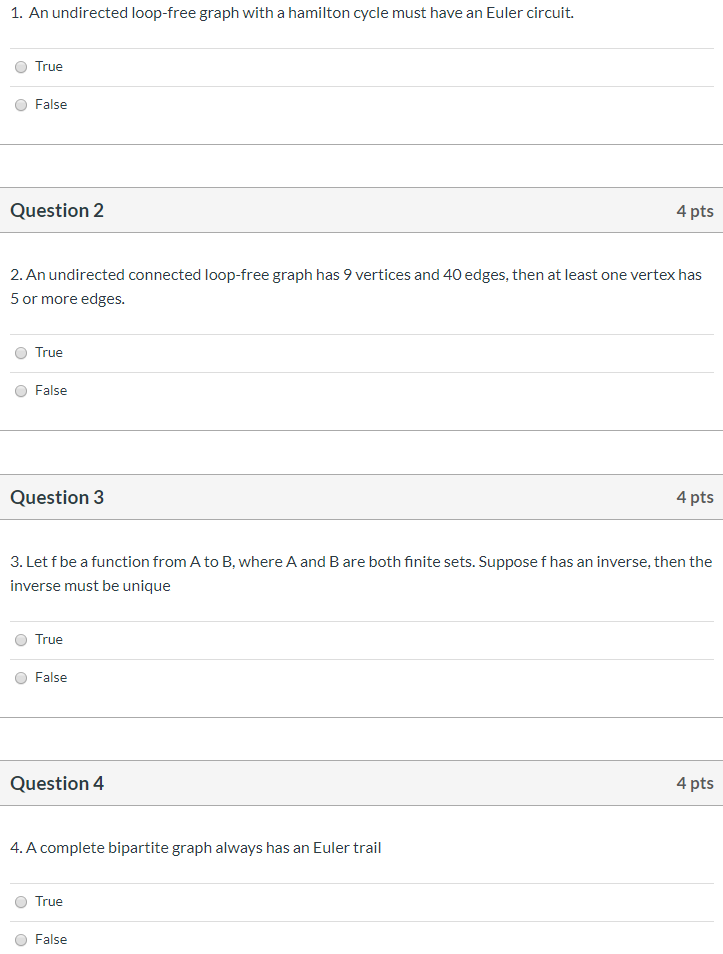This screenshot has height=954, width=723.
Task: Click the Question 3 heading
Action: 57,498
